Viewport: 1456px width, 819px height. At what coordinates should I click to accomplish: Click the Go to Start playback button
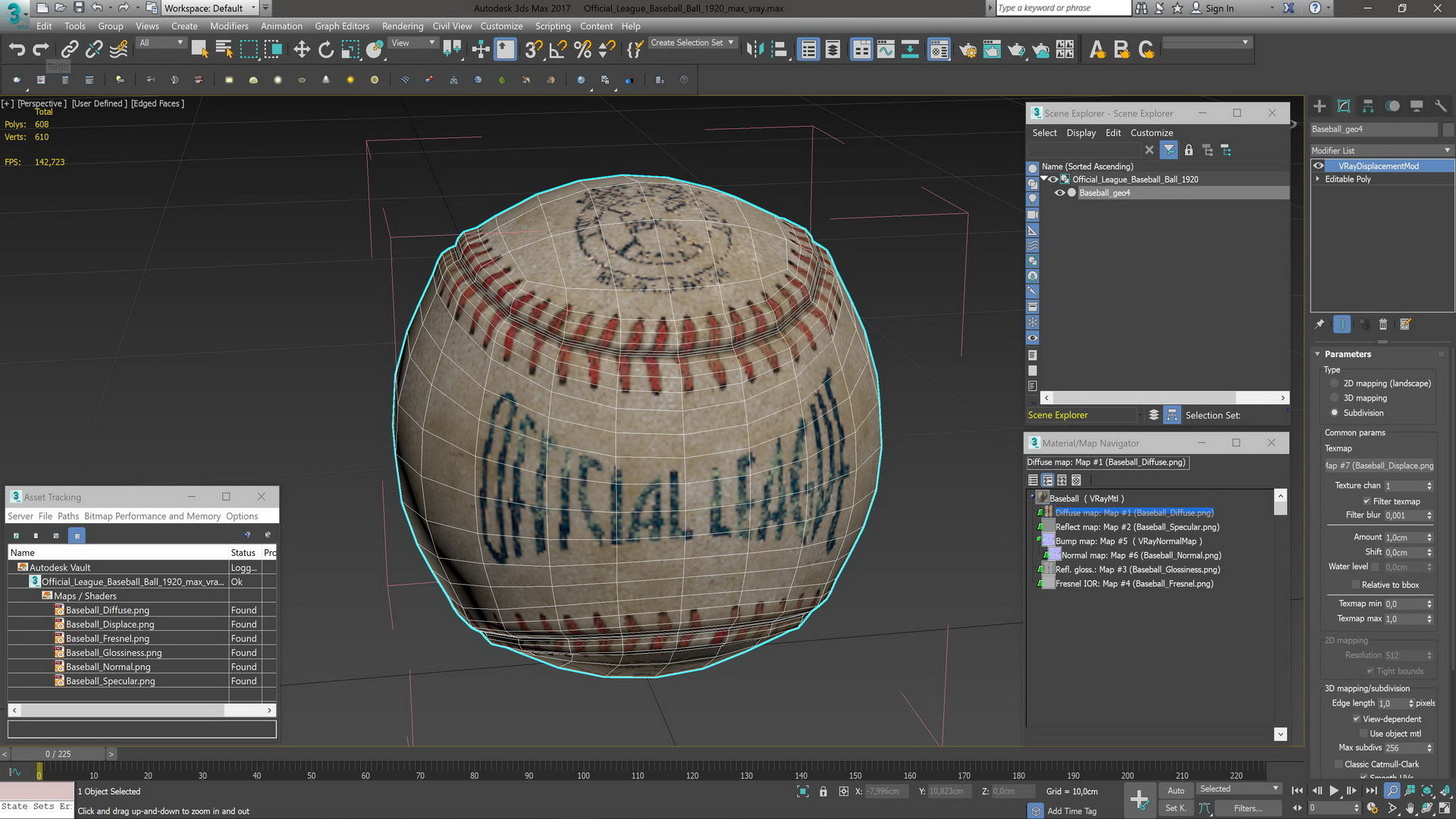[1298, 790]
